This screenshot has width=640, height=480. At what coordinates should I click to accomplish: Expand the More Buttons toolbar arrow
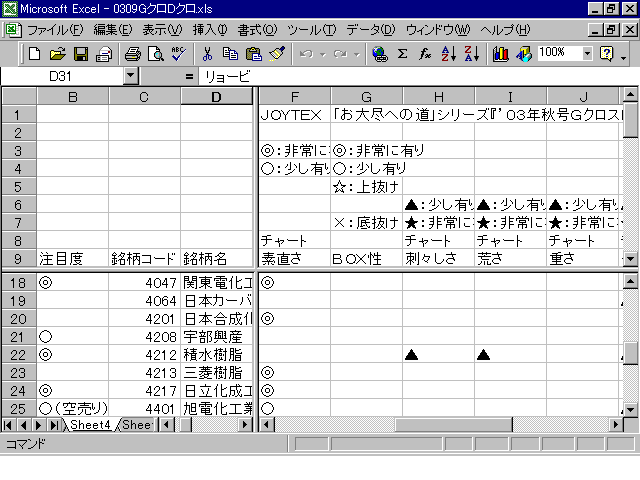pos(623,58)
